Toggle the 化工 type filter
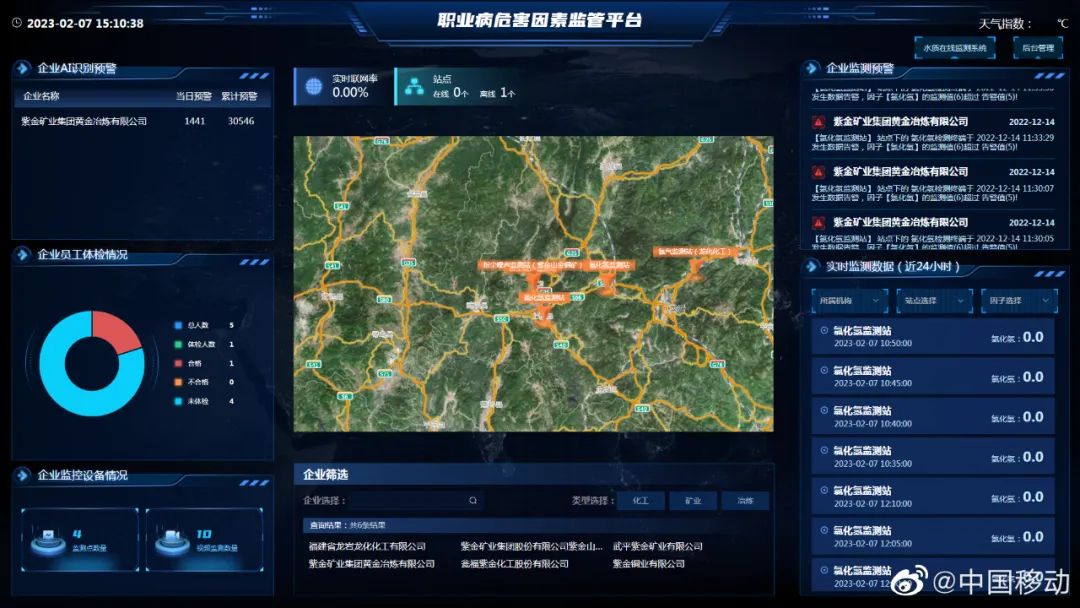 [641, 500]
